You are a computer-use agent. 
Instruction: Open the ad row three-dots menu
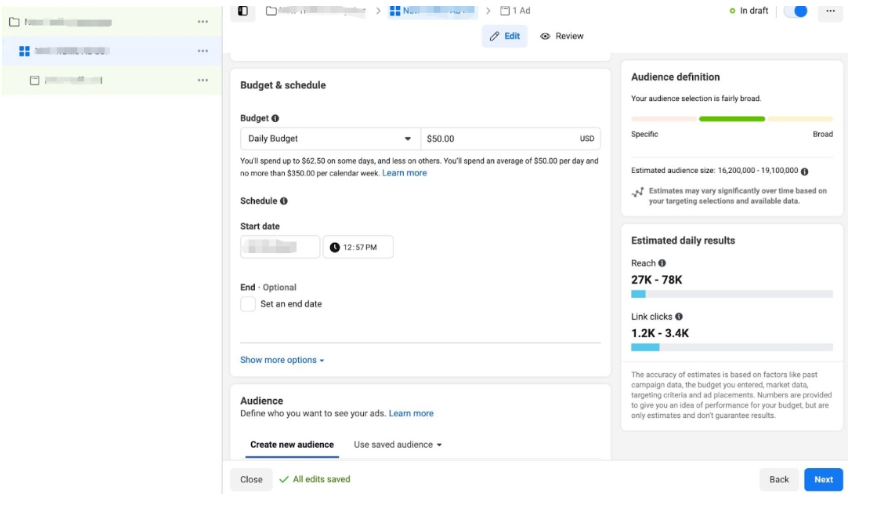click(203, 80)
